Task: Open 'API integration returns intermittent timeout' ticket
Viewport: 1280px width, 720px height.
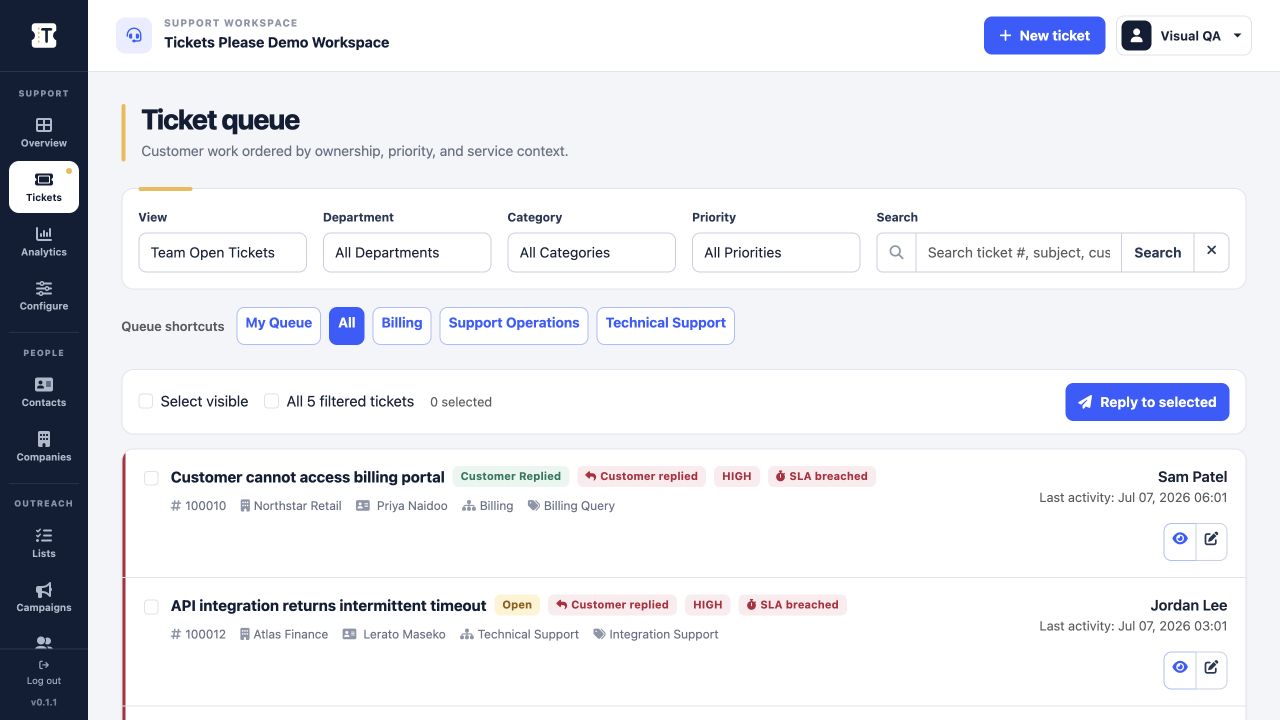Action: point(329,606)
